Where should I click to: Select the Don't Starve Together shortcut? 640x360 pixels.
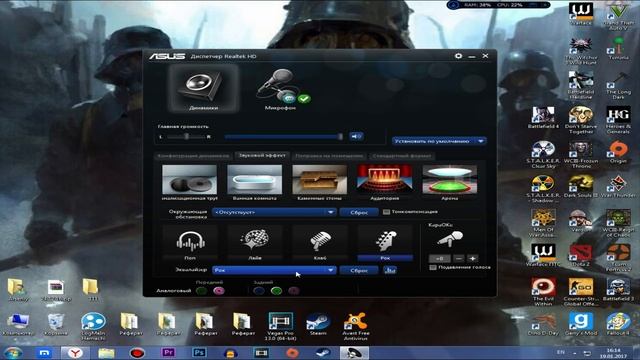pyautogui.click(x=581, y=120)
